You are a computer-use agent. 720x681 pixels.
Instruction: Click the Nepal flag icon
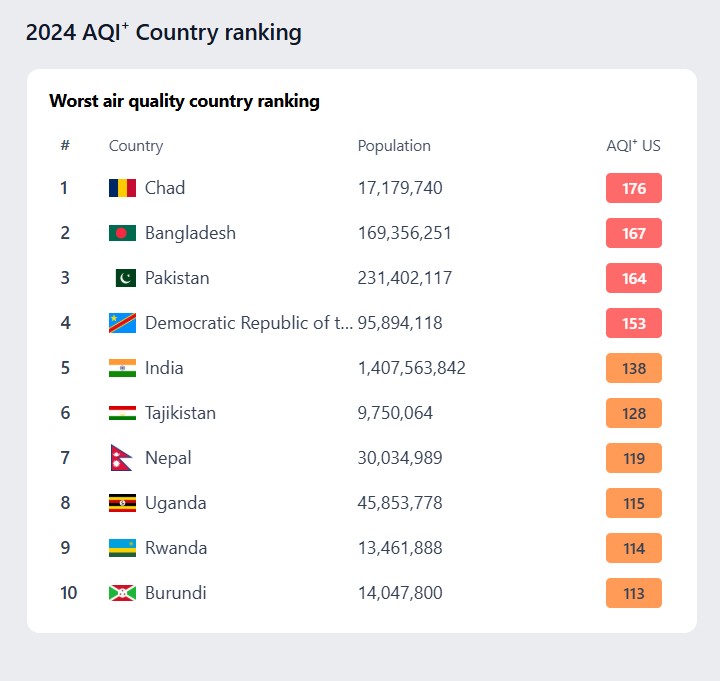tap(121, 458)
